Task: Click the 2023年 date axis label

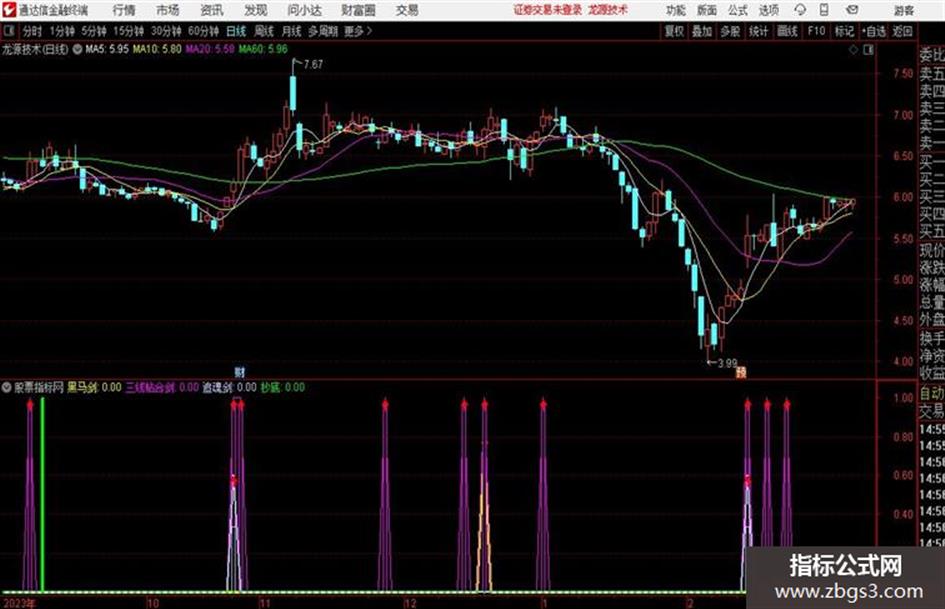Action: pyautogui.click(x=18, y=603)
